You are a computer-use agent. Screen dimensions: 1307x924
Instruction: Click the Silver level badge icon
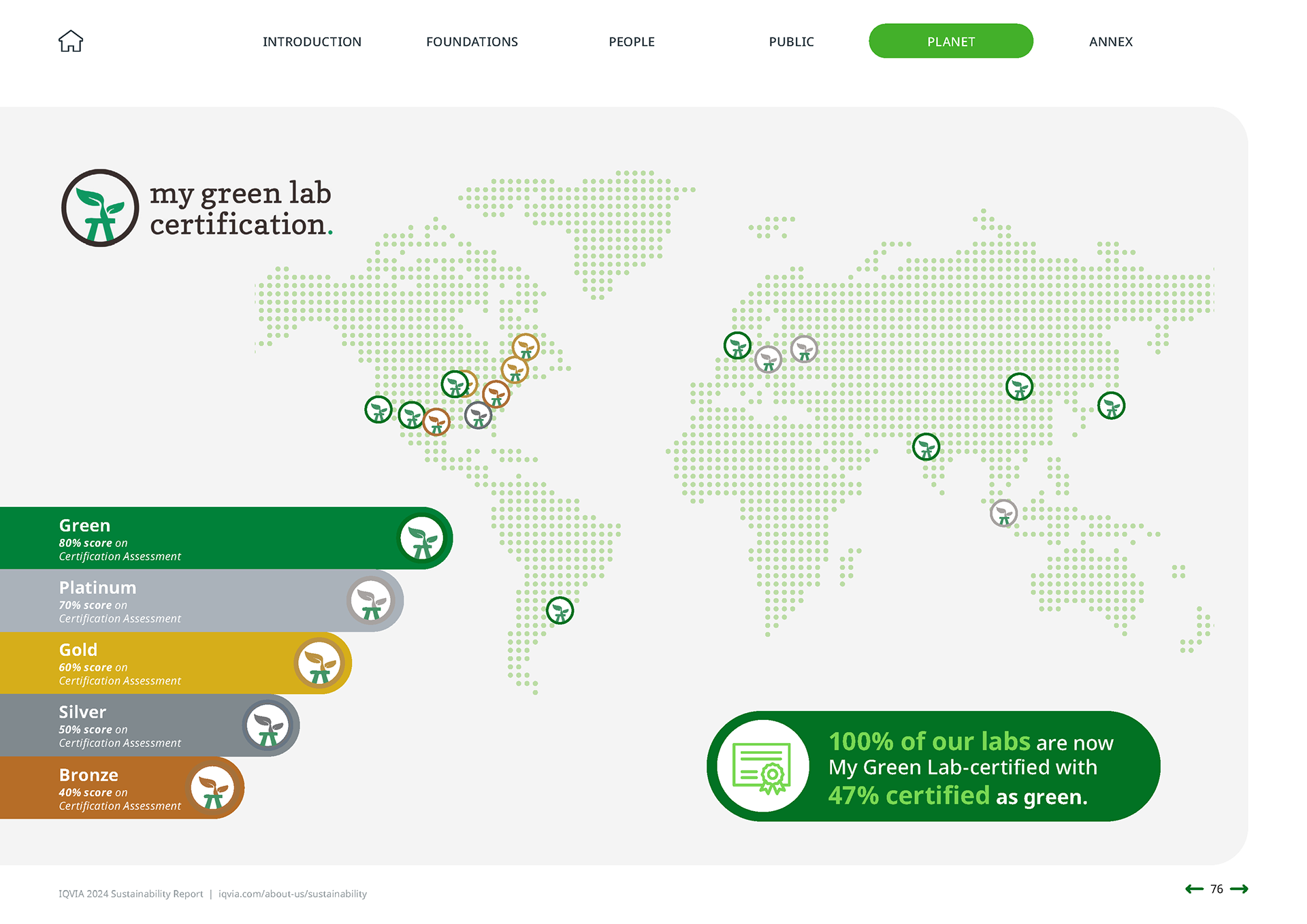pyautogui.click(x=268, y=725)
